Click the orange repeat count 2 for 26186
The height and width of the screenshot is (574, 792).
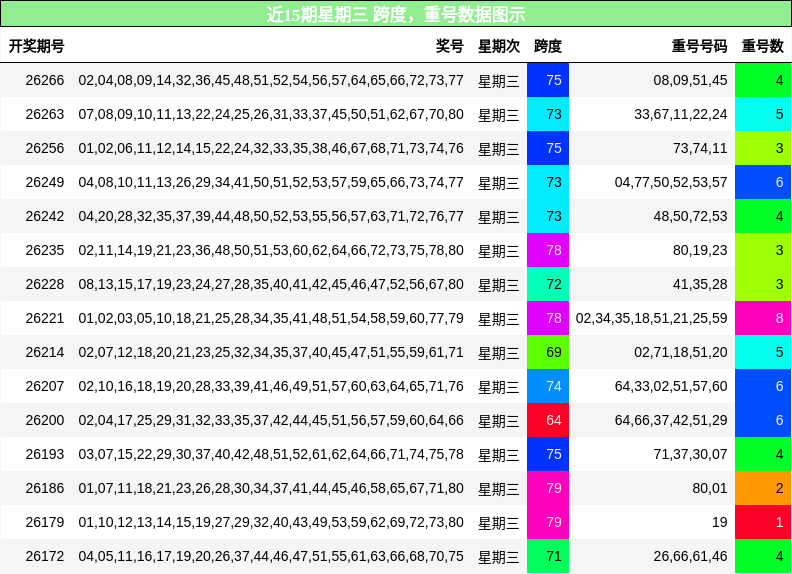(x=763, y=488)
